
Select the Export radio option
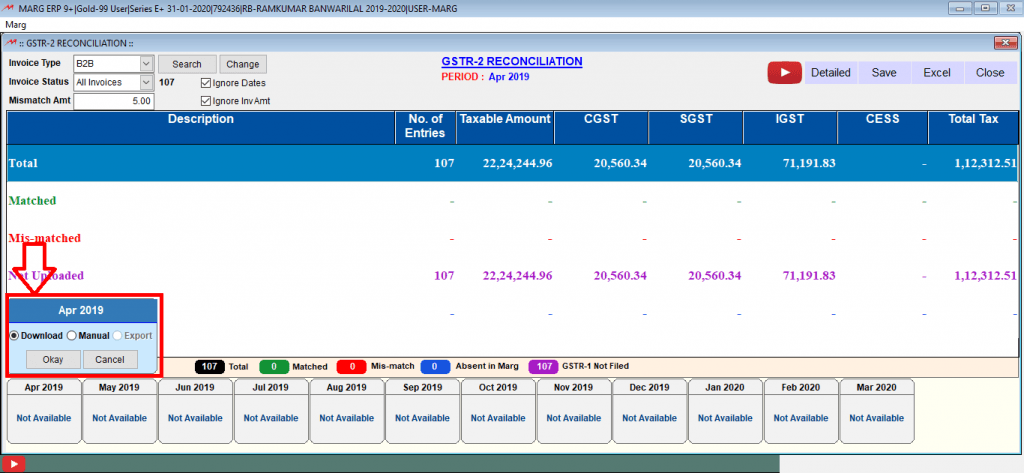click(x=118, y=336)
